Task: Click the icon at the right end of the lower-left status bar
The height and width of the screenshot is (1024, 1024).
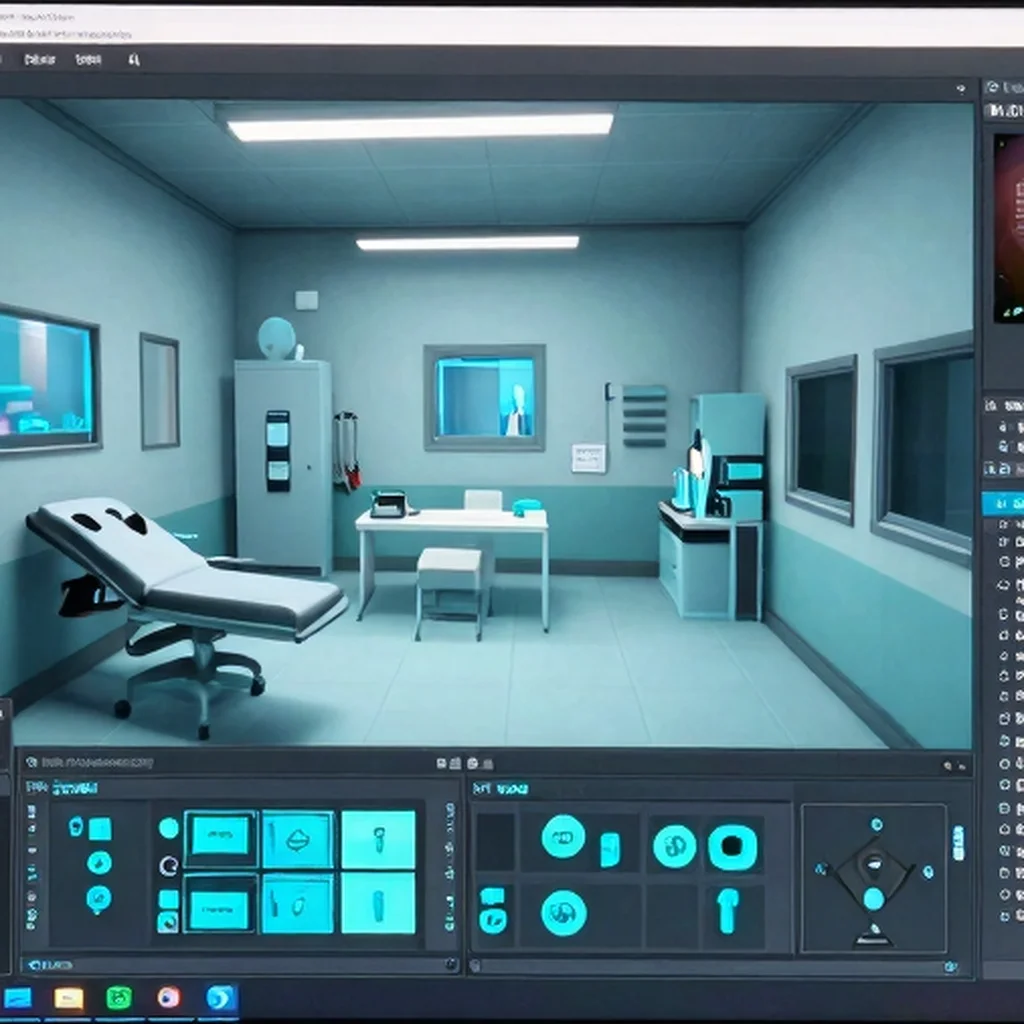Action: [450, 964]
